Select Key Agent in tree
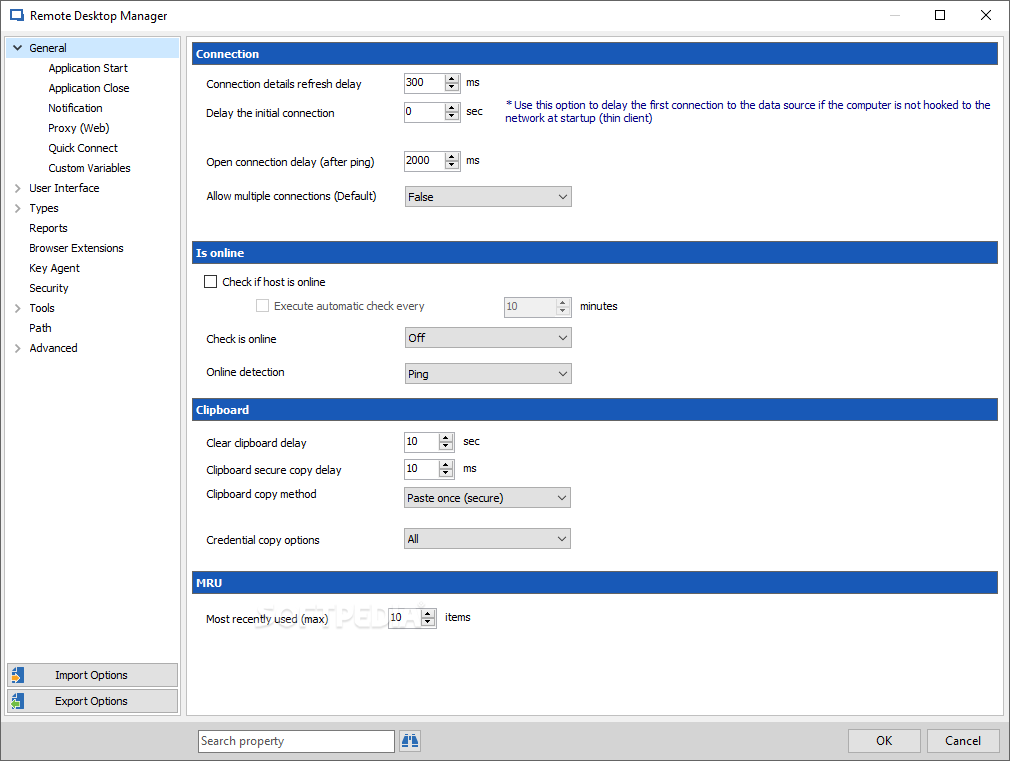 tap(54, 268)
